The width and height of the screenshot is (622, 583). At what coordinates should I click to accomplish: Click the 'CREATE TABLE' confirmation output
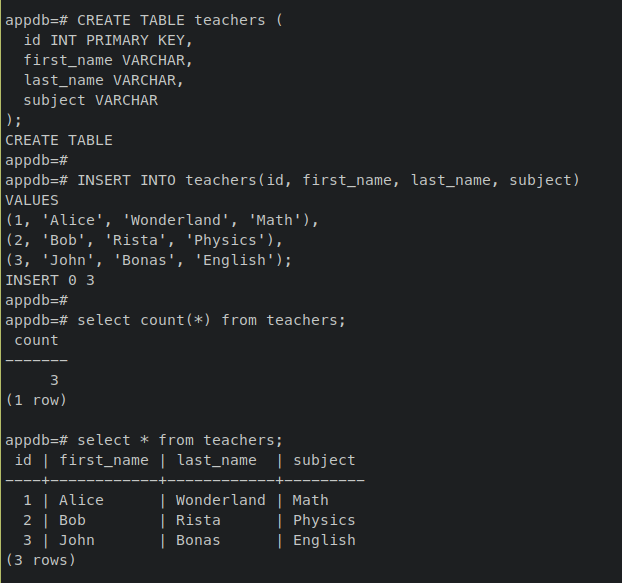[x=59, y=140]
